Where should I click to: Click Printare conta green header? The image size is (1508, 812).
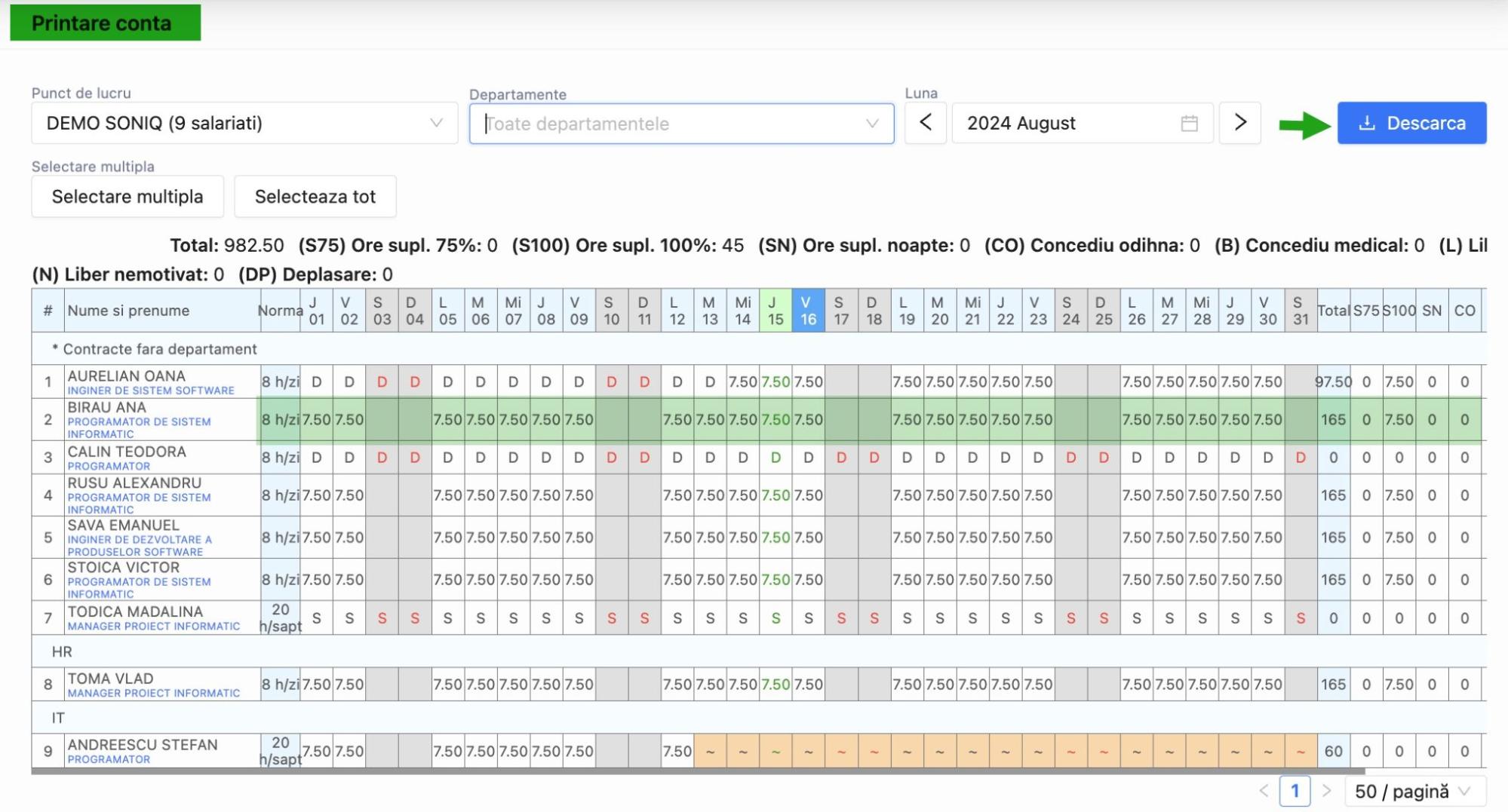coord(106,23)
